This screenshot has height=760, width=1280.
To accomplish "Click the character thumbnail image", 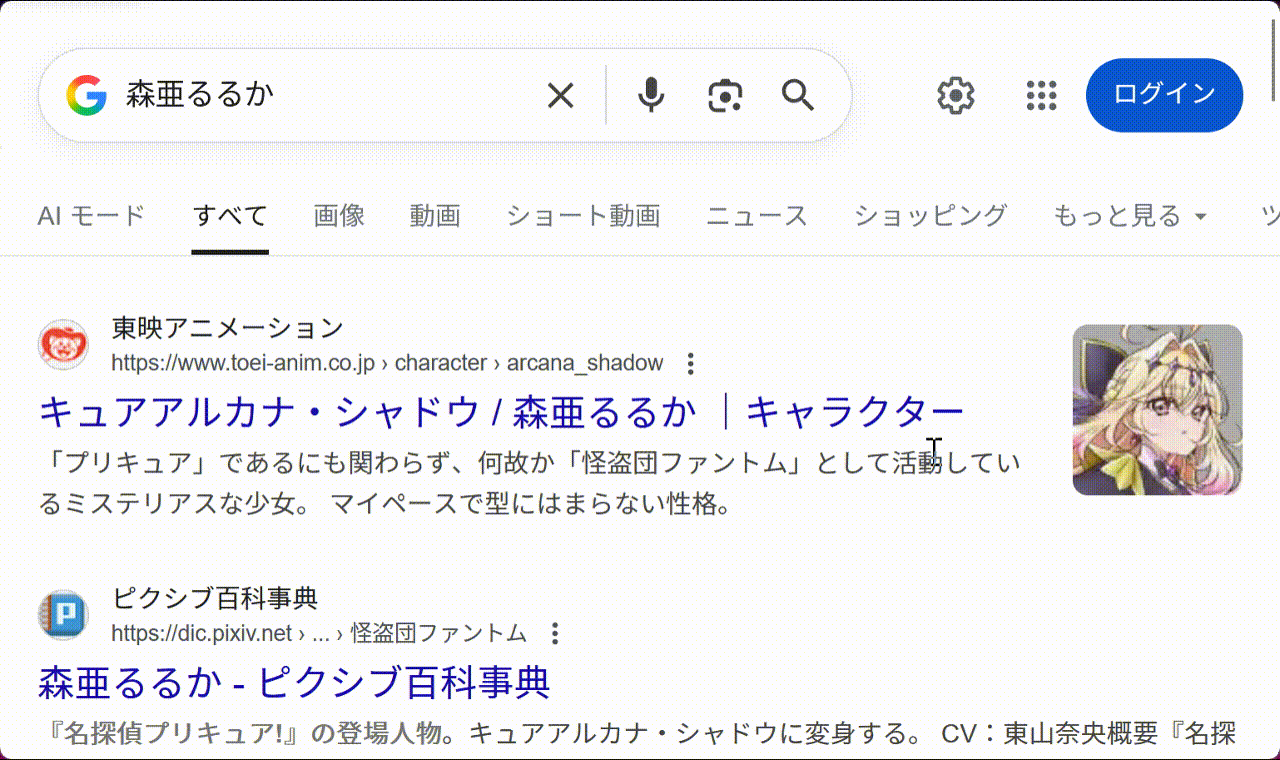I will click(1157, 410).
